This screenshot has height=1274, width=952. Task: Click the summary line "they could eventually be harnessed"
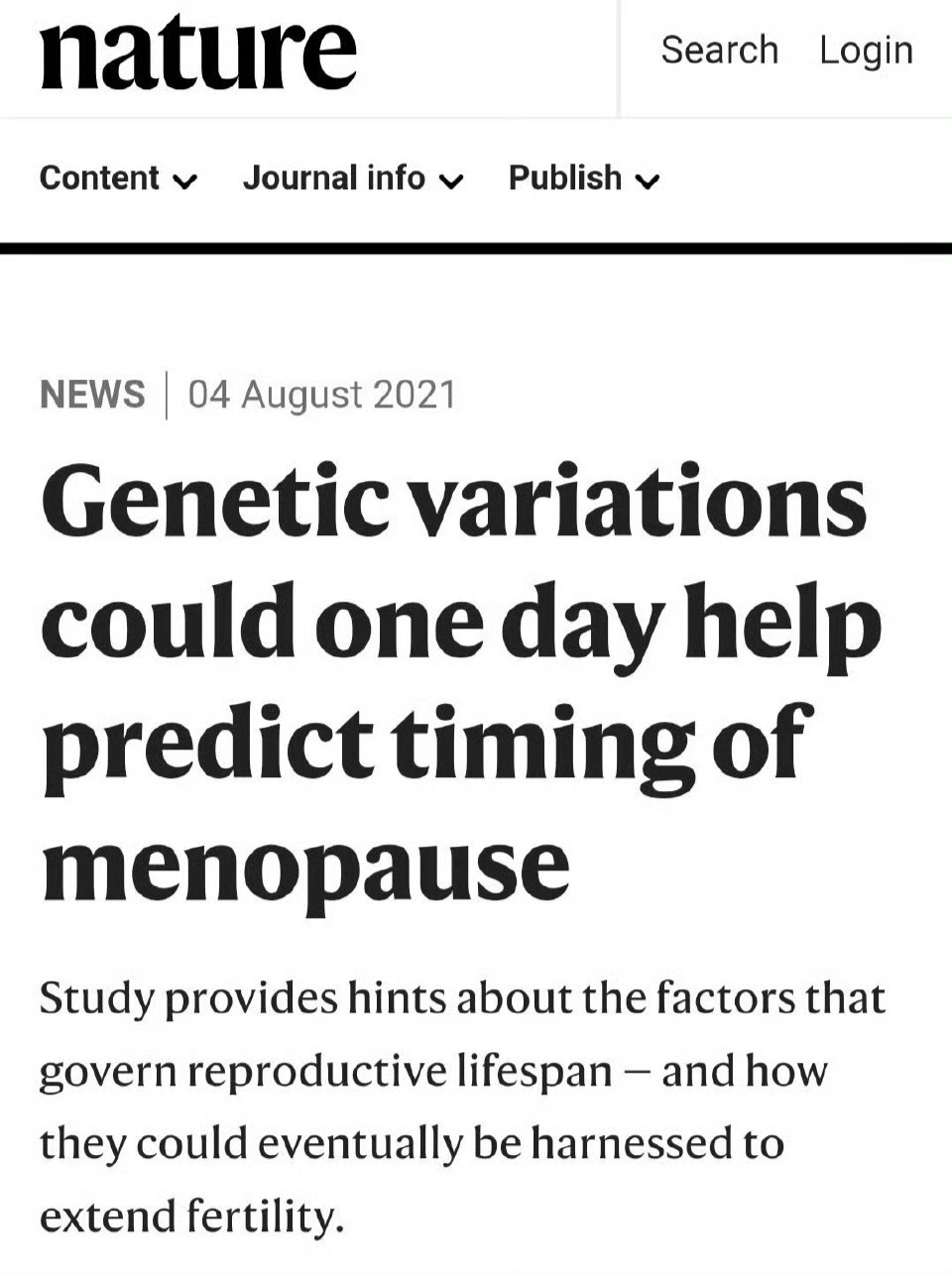[412, 1143]
